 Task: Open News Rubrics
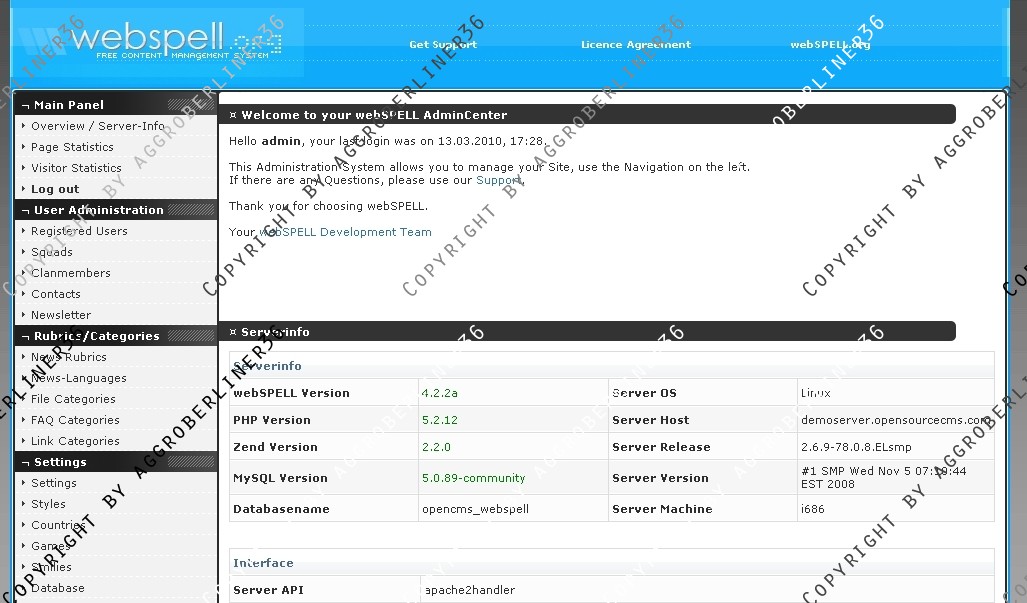[69, 357]
